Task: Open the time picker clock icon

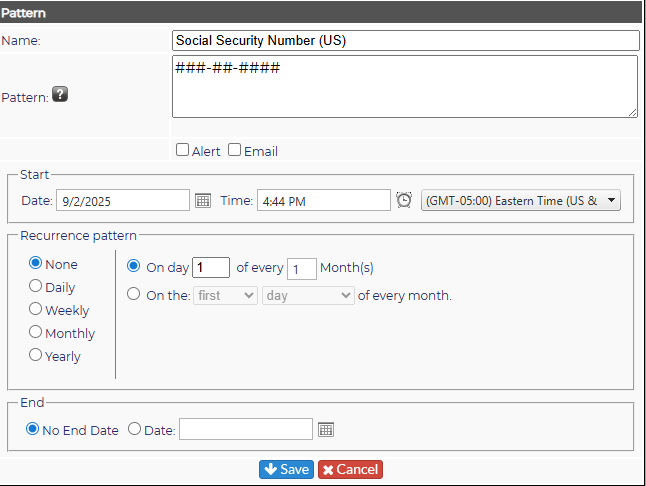Action: tap(404, 200)
